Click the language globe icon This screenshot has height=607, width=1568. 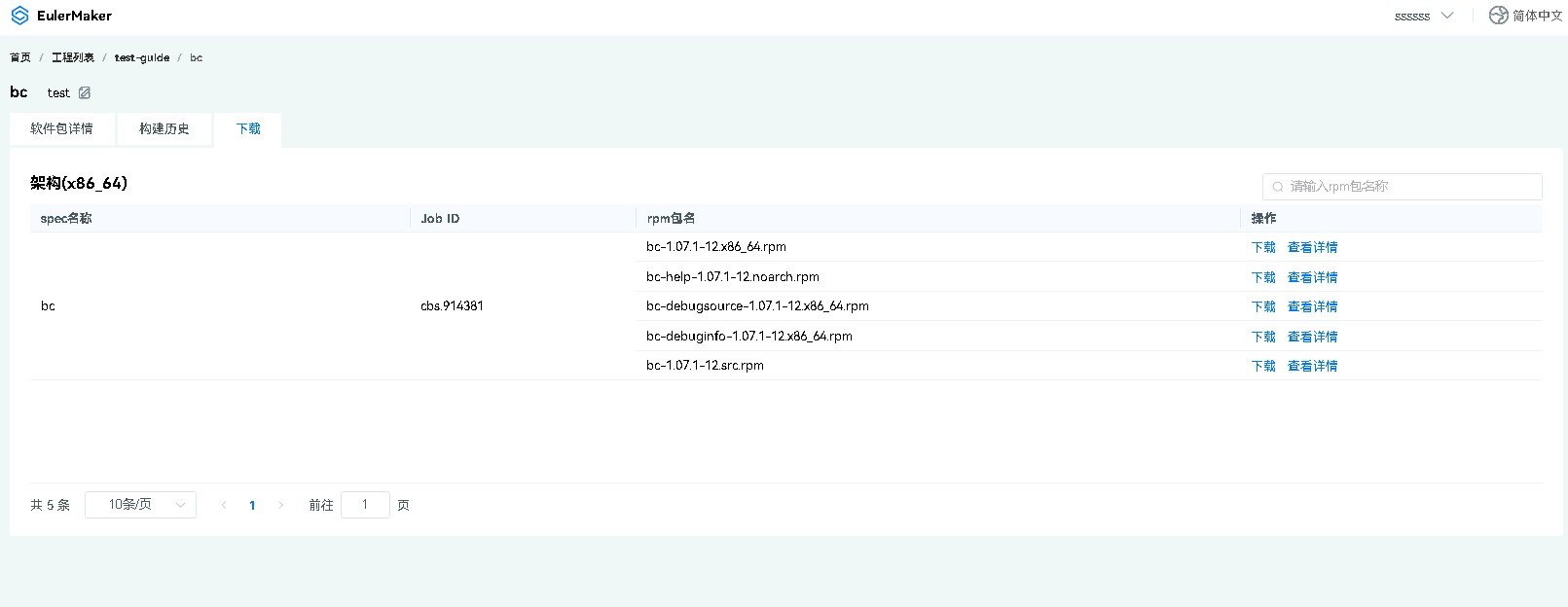click(x=1498, y=16)
